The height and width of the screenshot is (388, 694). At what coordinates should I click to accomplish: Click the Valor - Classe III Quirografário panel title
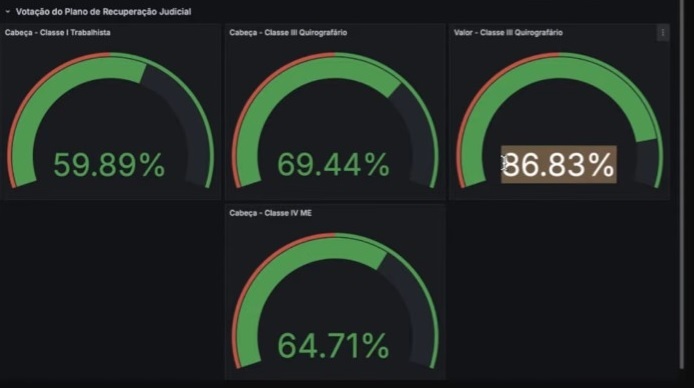click(508, 32)
